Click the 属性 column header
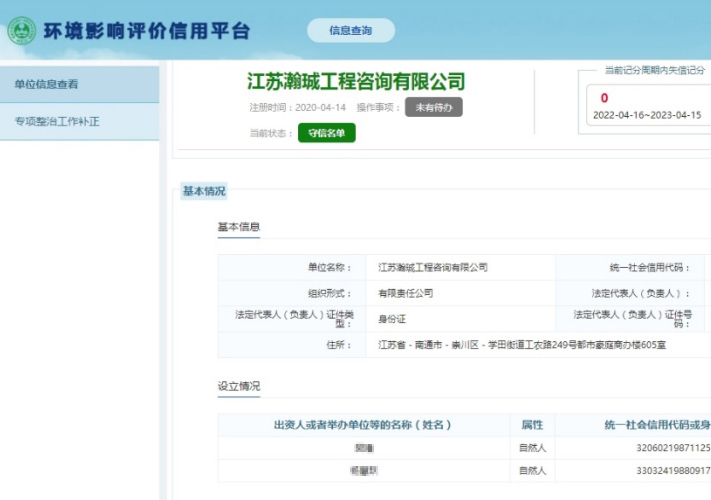The height and width of the screenshot is (500, 711). tap(532, 425)
